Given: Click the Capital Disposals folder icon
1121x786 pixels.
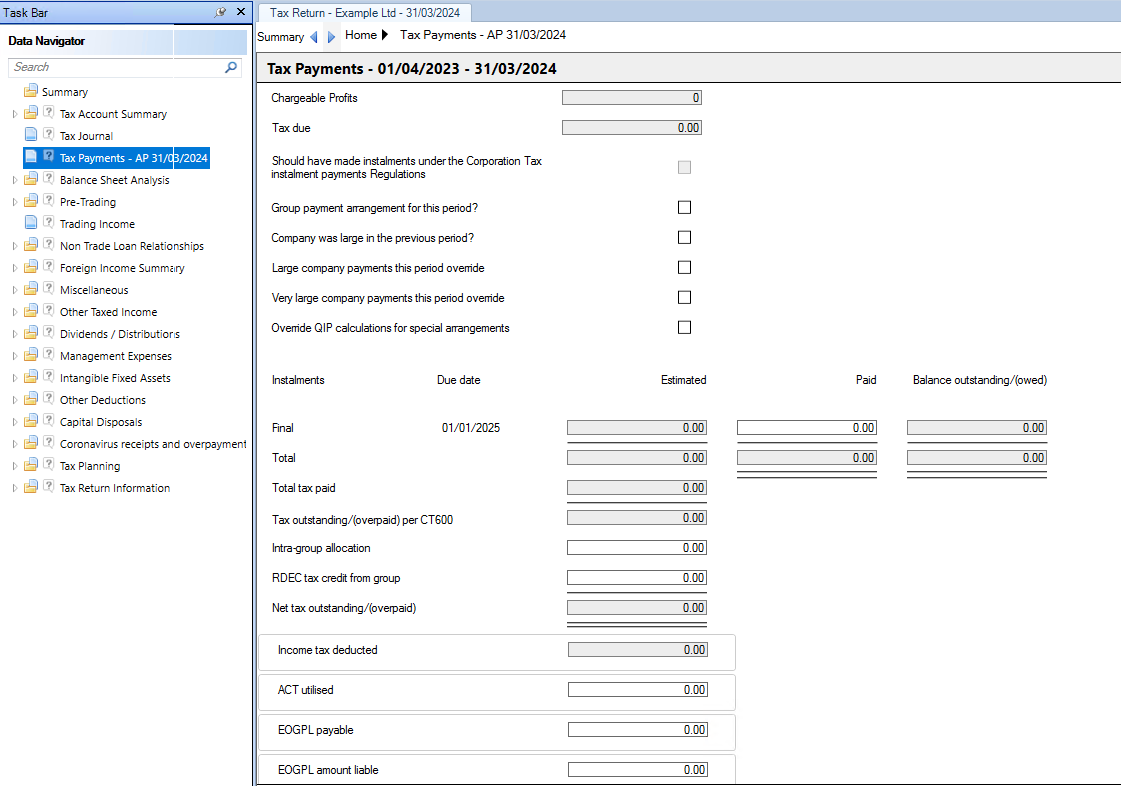Looking at the screenshot, I should tap(31, 421).
